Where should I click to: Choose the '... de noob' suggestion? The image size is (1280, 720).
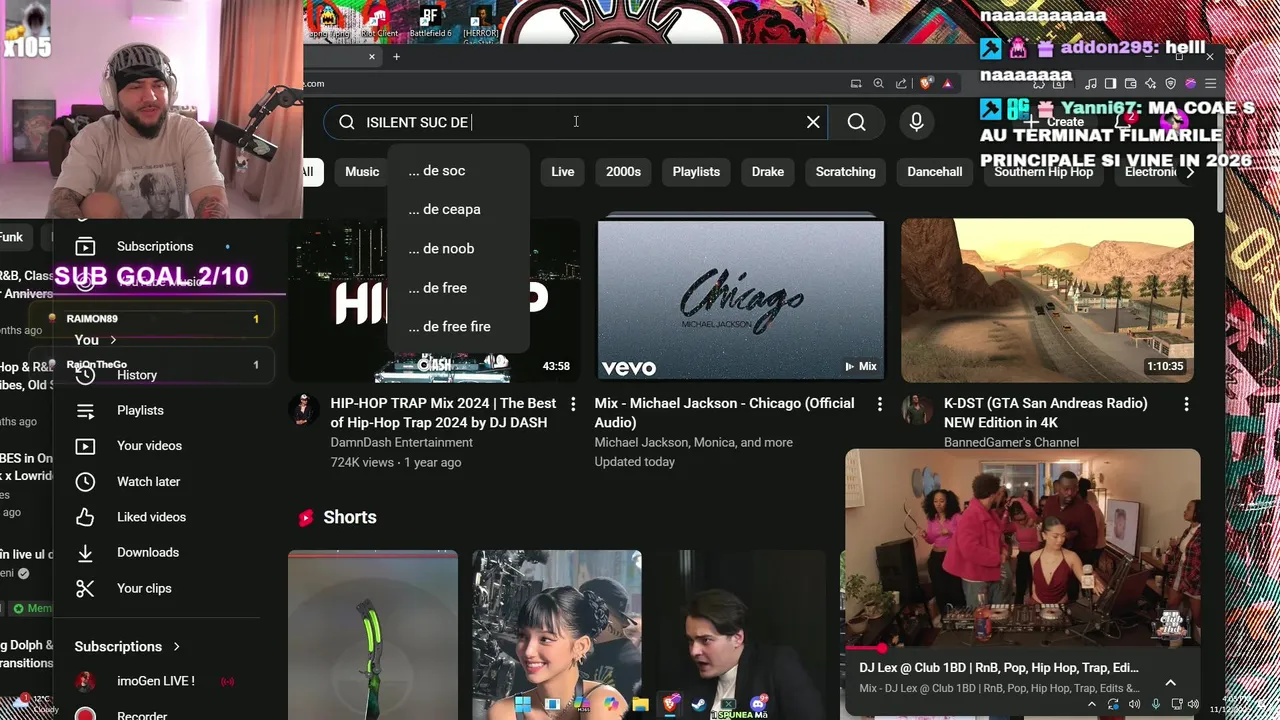(458, 249)
